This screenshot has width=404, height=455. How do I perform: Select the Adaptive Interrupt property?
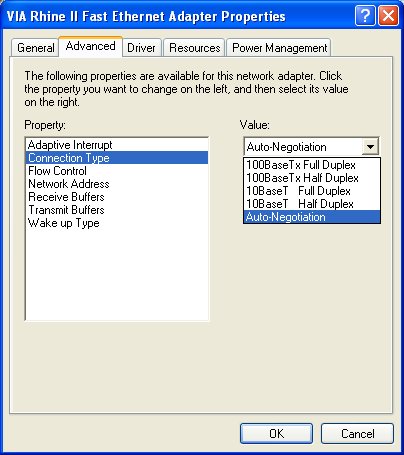pyautogui.click(x=117, y=145)
